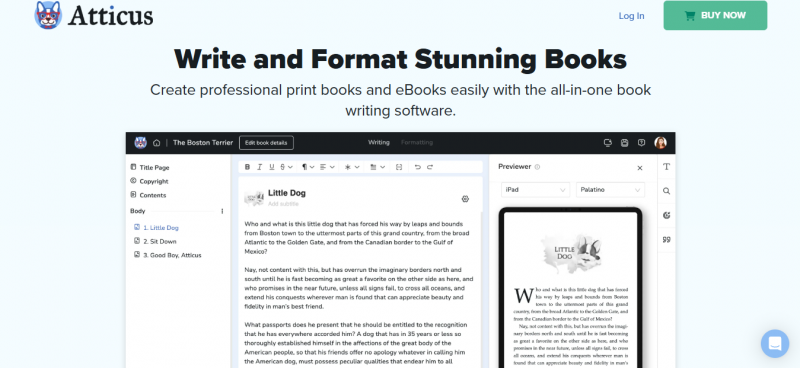800x368 pixels.
Task: Open the Title Page section
Action: tap(149, 167)
